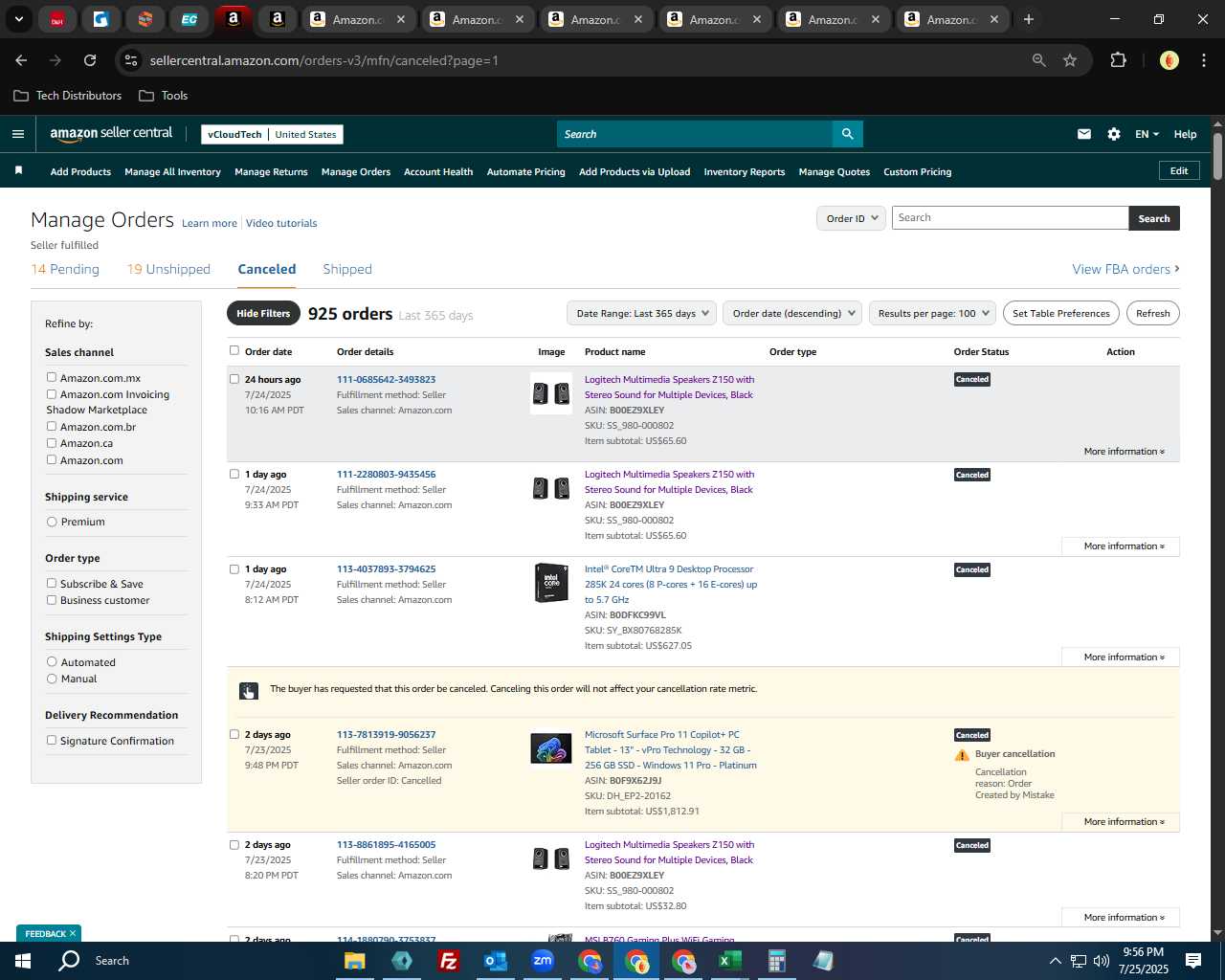The height and width of the screenshot is (980, 1225).
Task: Expand More information for order 111-0685642-3493823
Action: pyautogui.click(x=1124, y=451)
